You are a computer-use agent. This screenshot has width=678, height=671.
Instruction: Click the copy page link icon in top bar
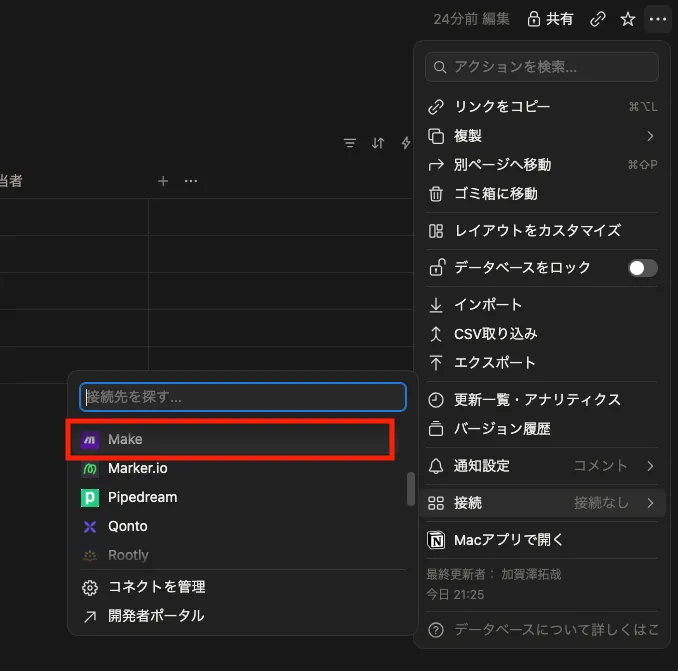click(x=598, y=19)
